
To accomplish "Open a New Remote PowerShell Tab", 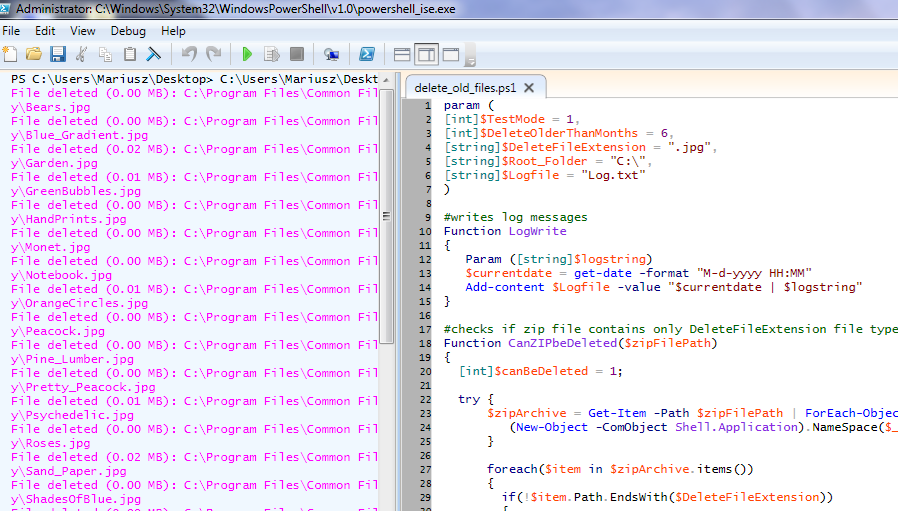I will tap(331, 54).
